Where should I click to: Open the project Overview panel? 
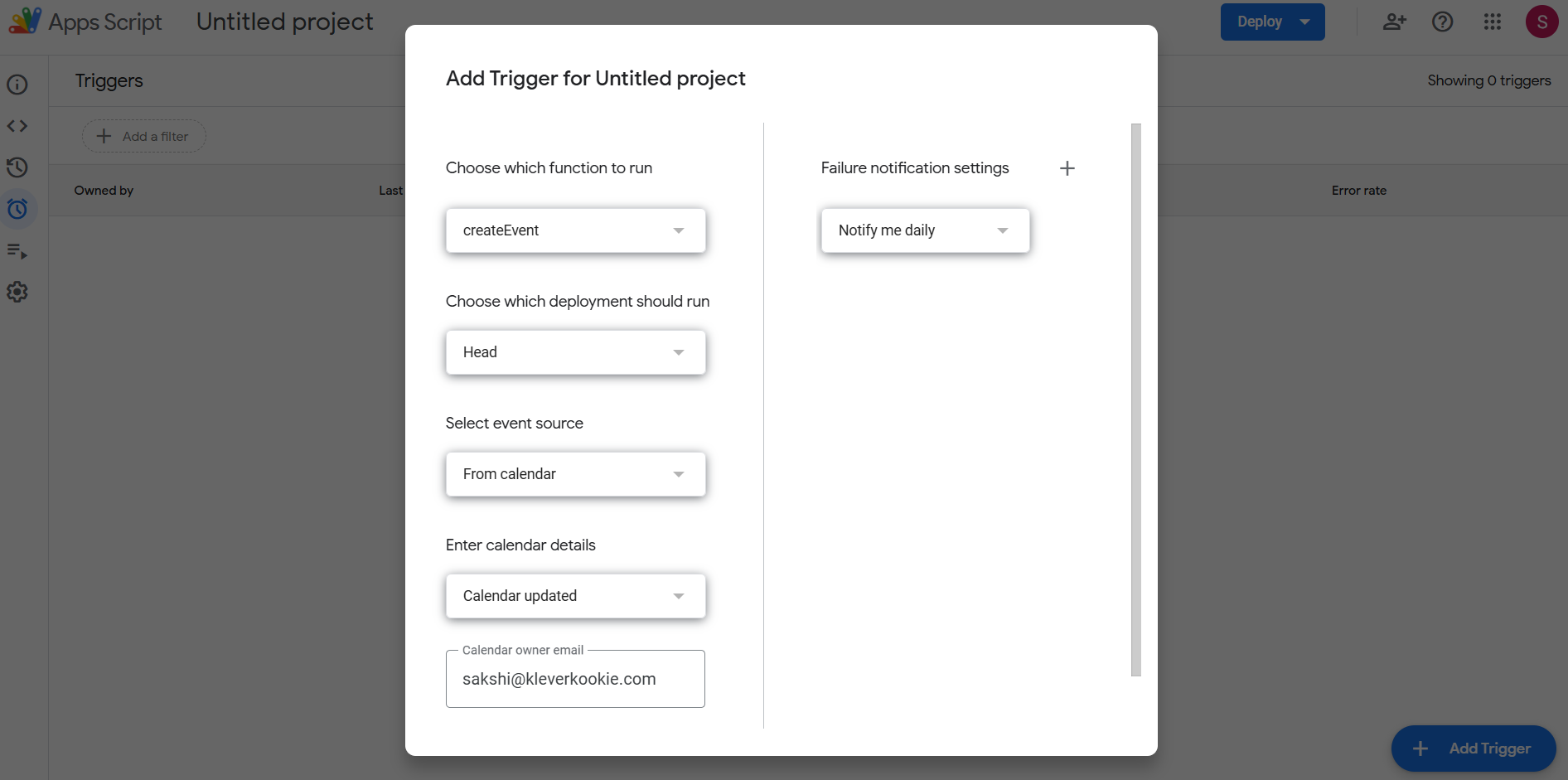17,85
